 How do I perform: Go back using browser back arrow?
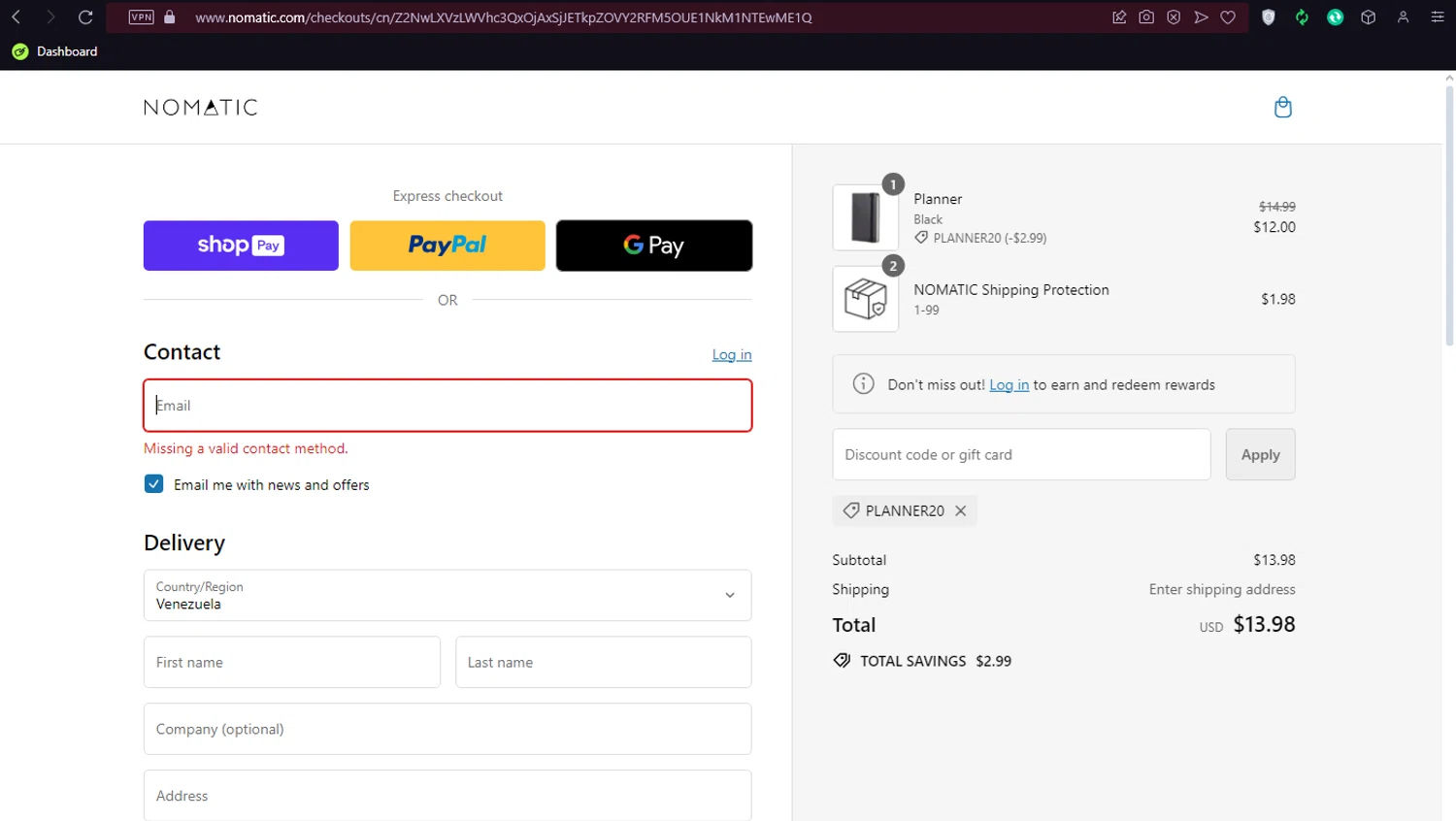(x=17, y=17)
